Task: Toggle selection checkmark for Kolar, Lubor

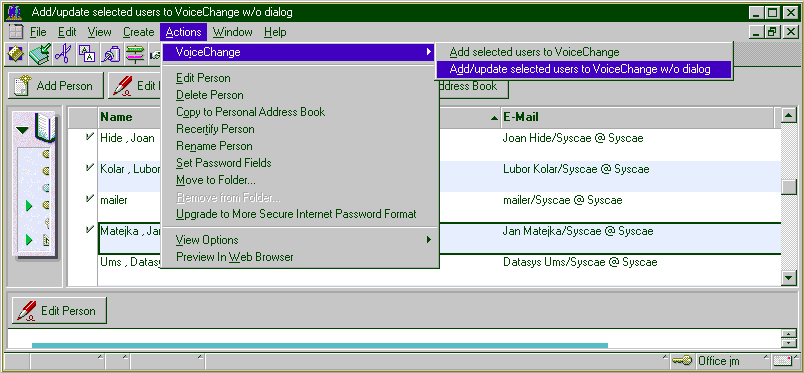Action: pyautogui.click(x=90, y=167)
